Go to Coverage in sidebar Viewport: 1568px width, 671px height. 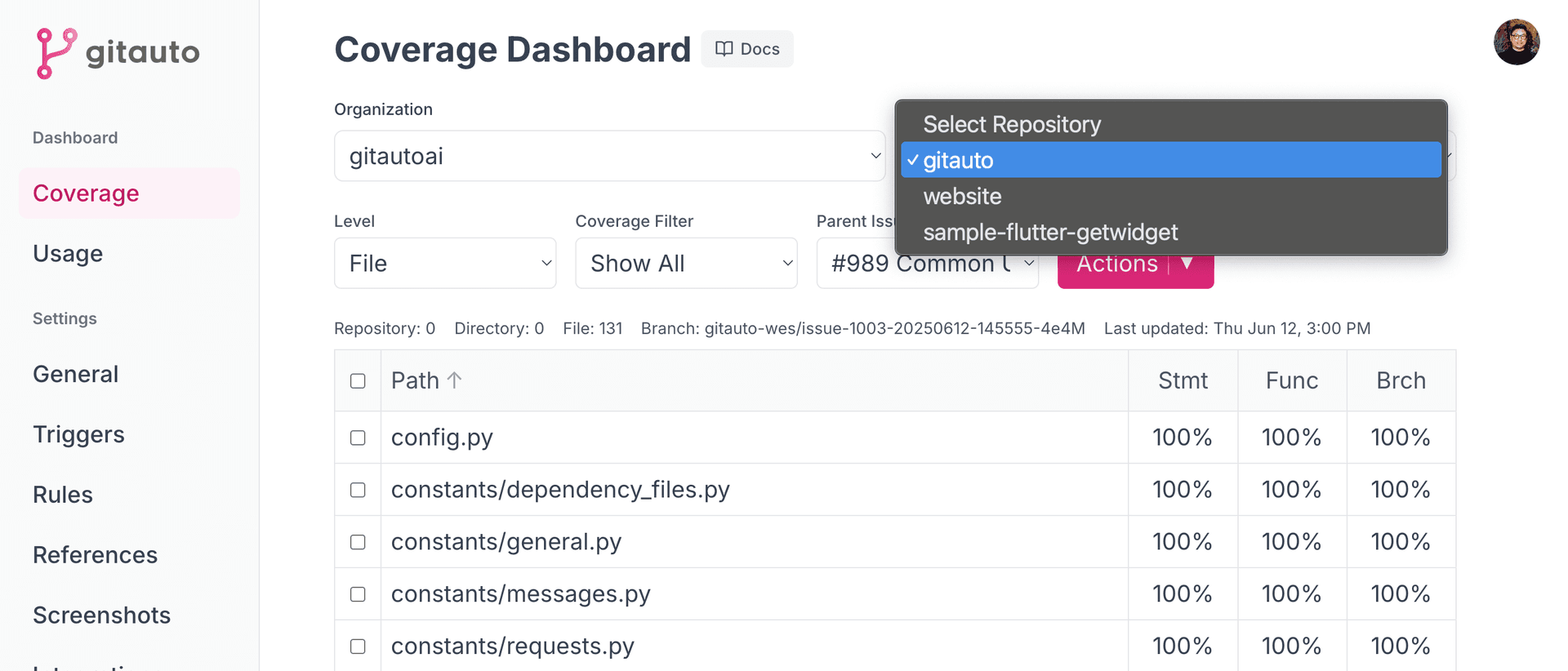129,193
